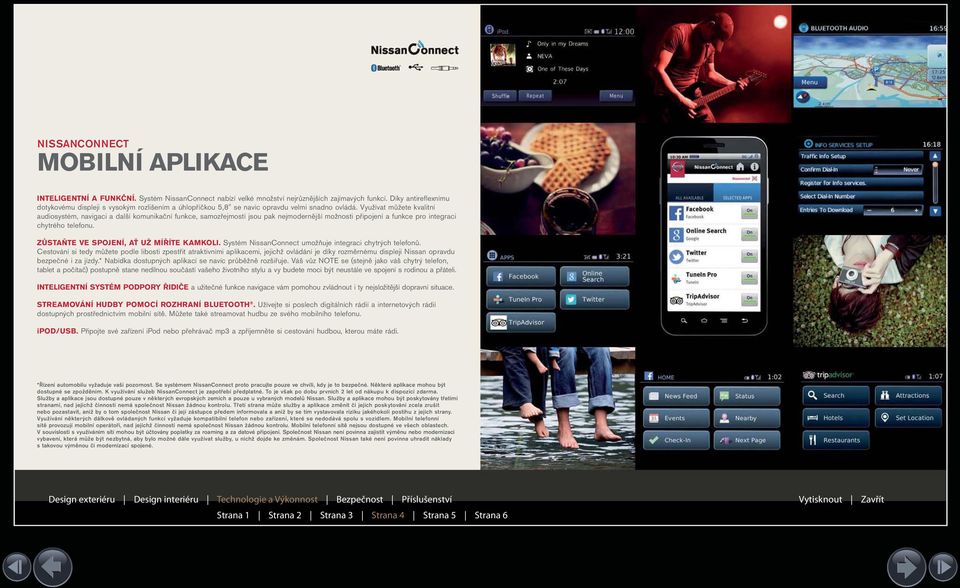
Task: Click the guitarist photo thumbnail
Action: tap(713, 64)
